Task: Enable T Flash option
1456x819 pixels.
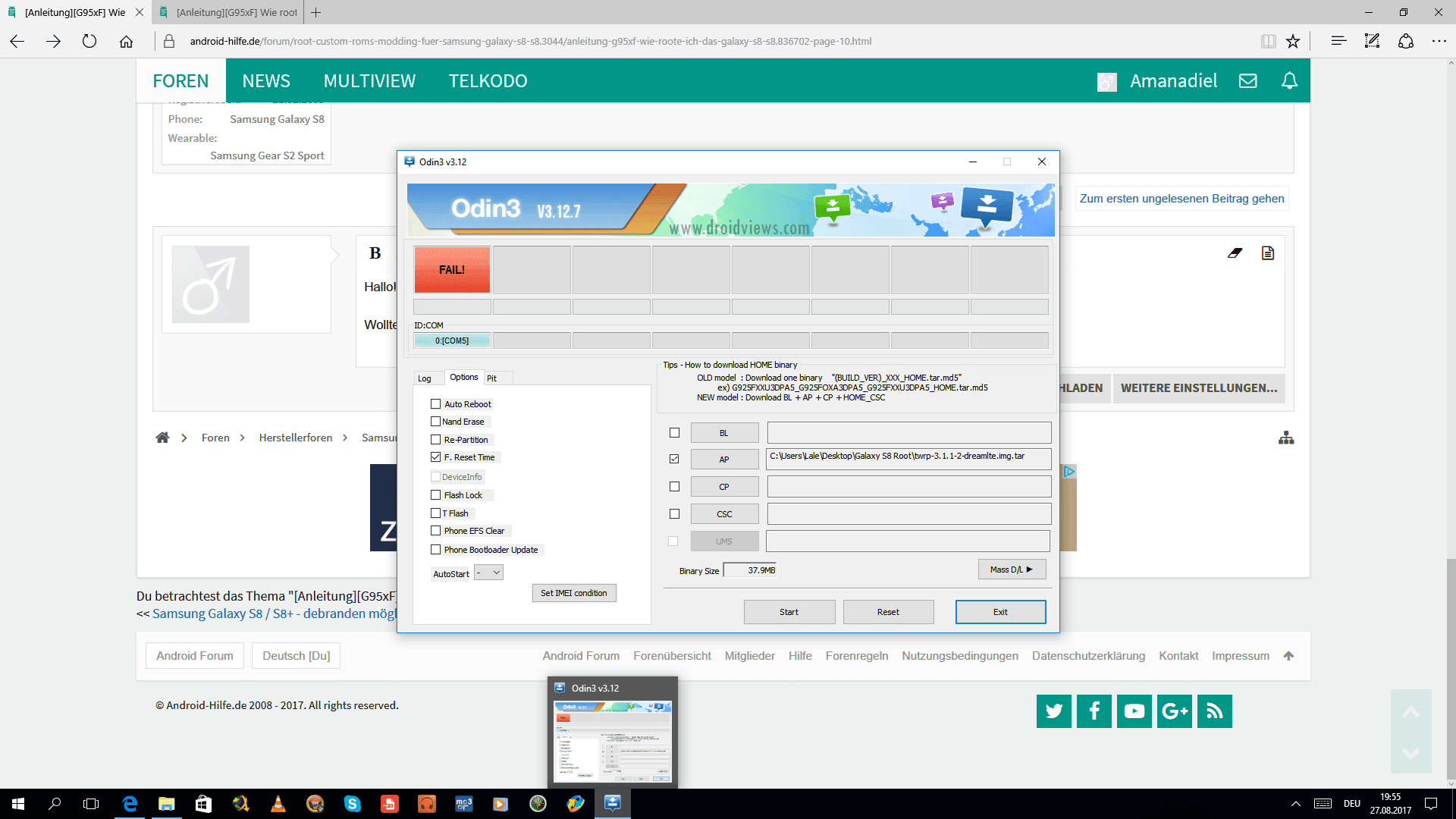Action: [x=435, y=513]
